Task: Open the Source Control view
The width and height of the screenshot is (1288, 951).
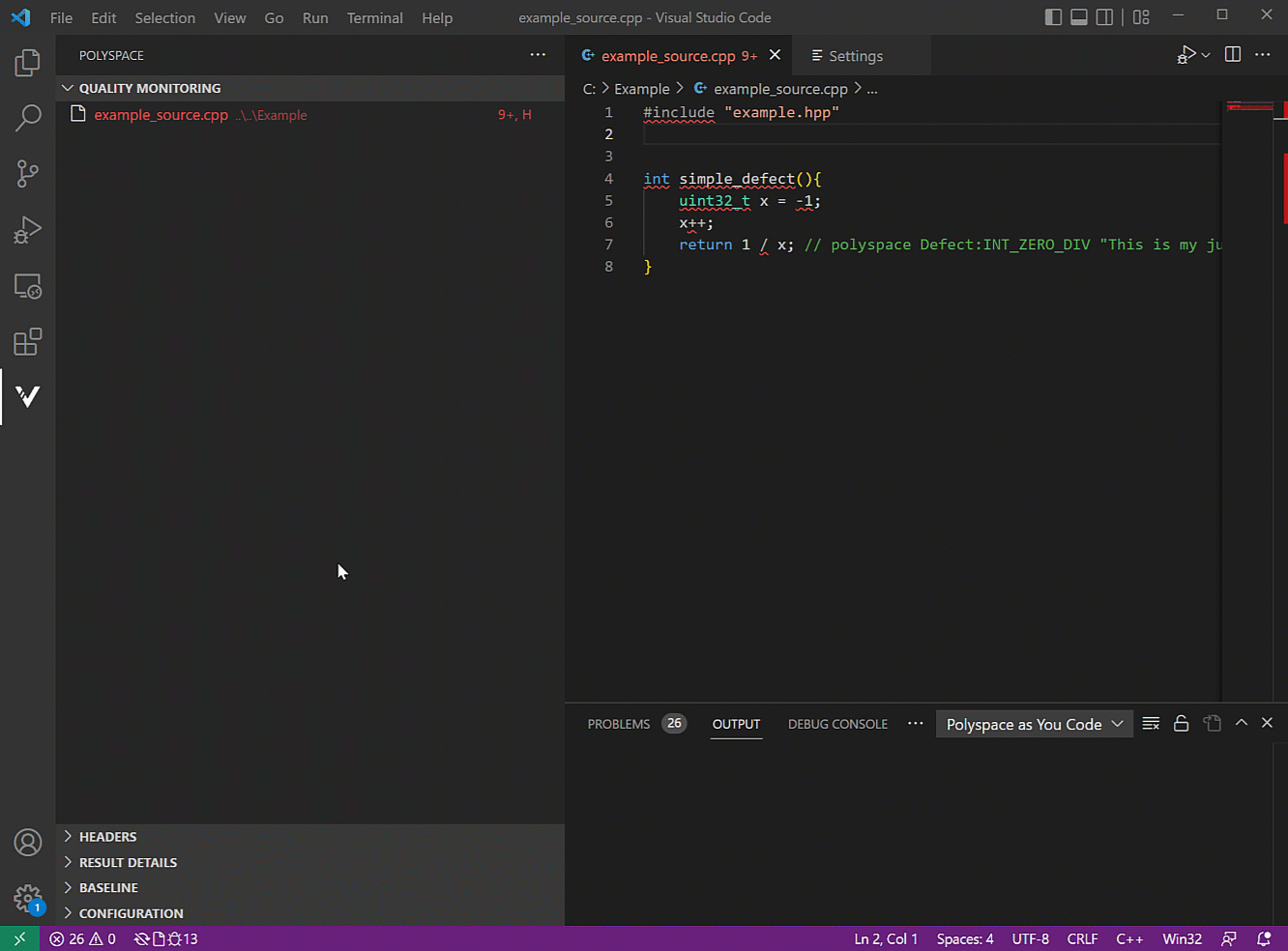Action: pyautogui.click(x=27, y=174)
